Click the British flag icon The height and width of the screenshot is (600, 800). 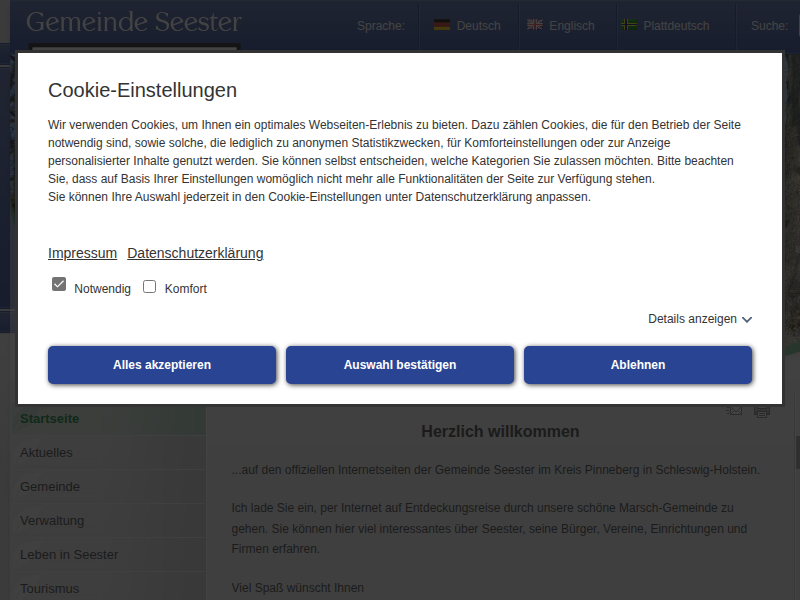535,25
